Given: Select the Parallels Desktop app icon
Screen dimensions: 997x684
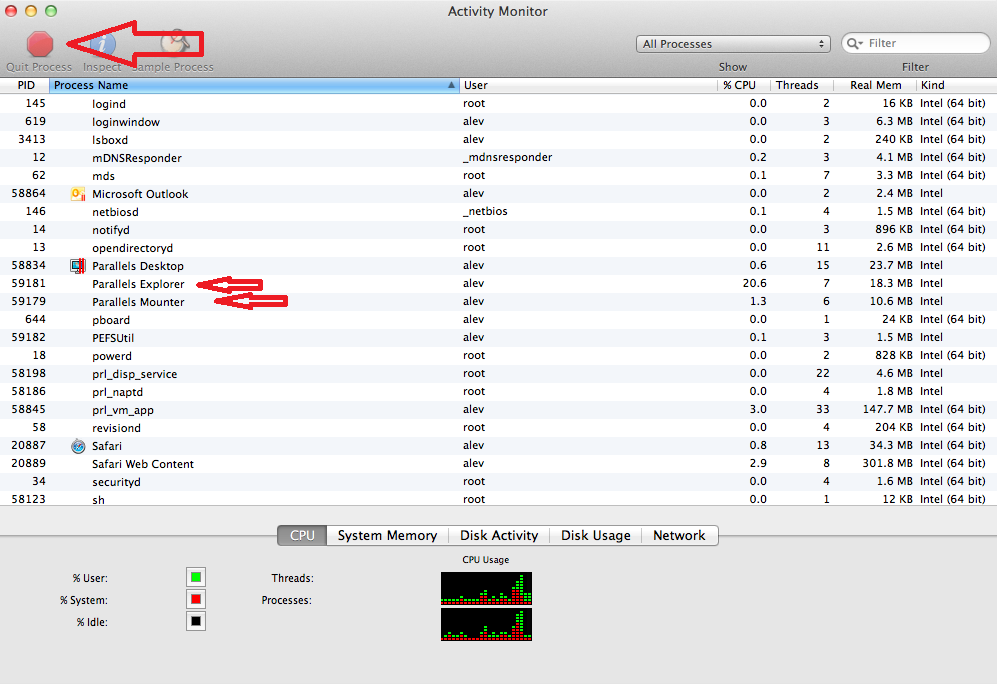Looking at the screenshot, I should pos(78,266).
